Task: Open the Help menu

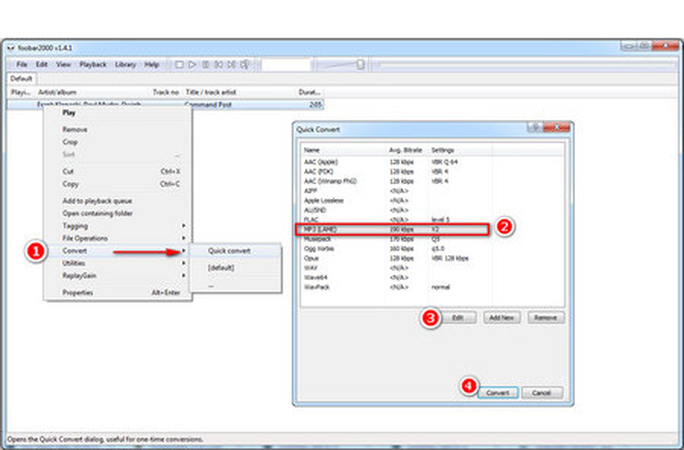Action: 151,65
